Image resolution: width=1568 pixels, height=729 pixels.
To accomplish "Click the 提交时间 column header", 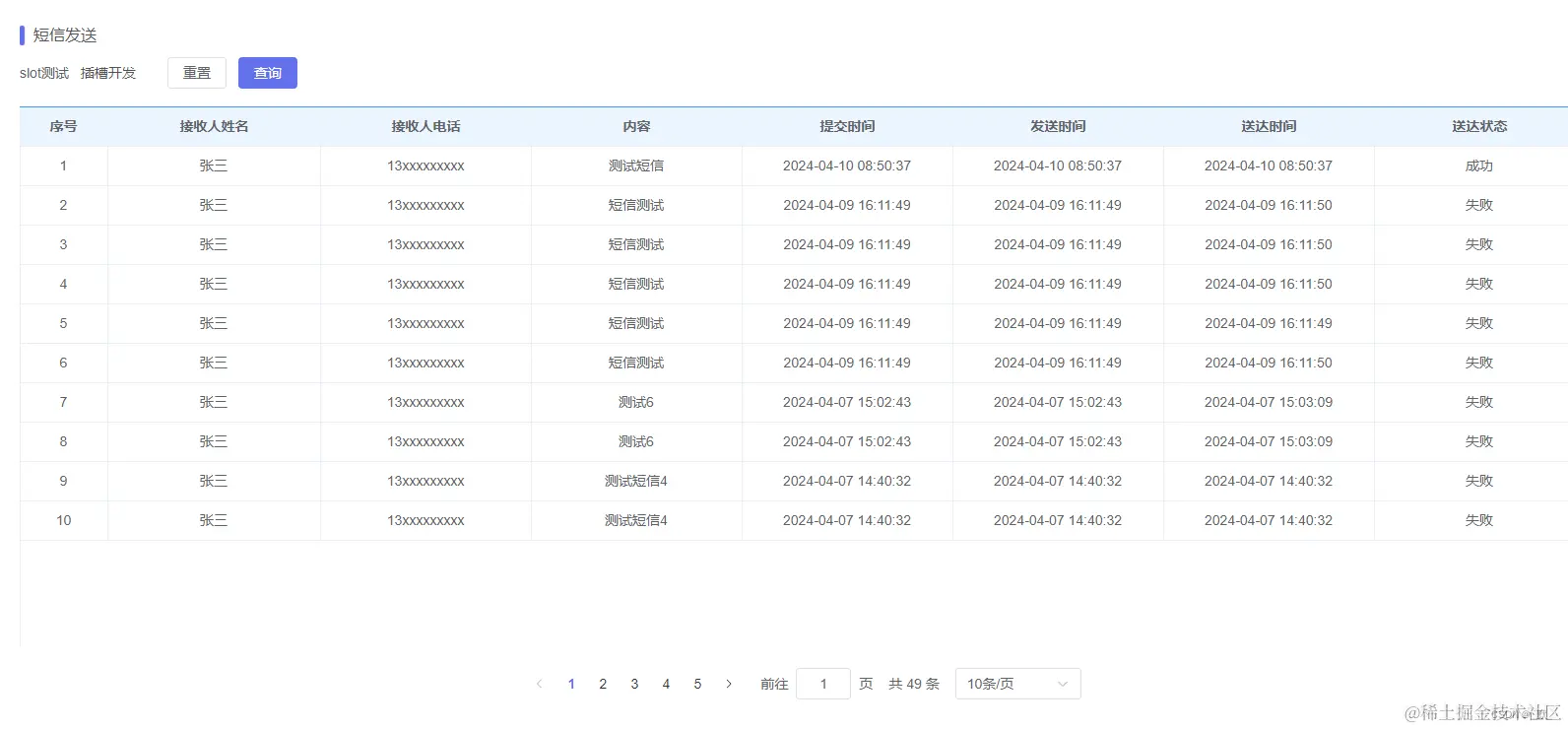I will pyautogui.click(x=847, y=126).
